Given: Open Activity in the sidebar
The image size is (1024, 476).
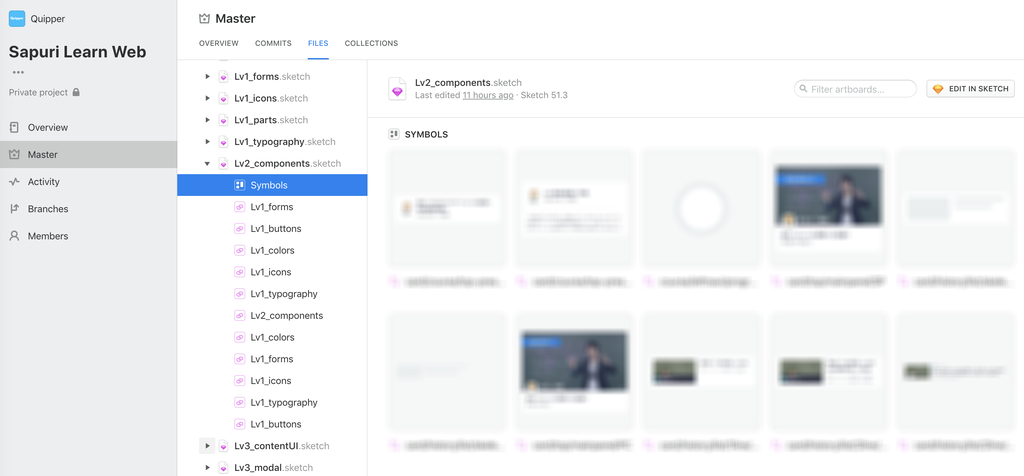Looking at the screenshot, I should 88,182.
